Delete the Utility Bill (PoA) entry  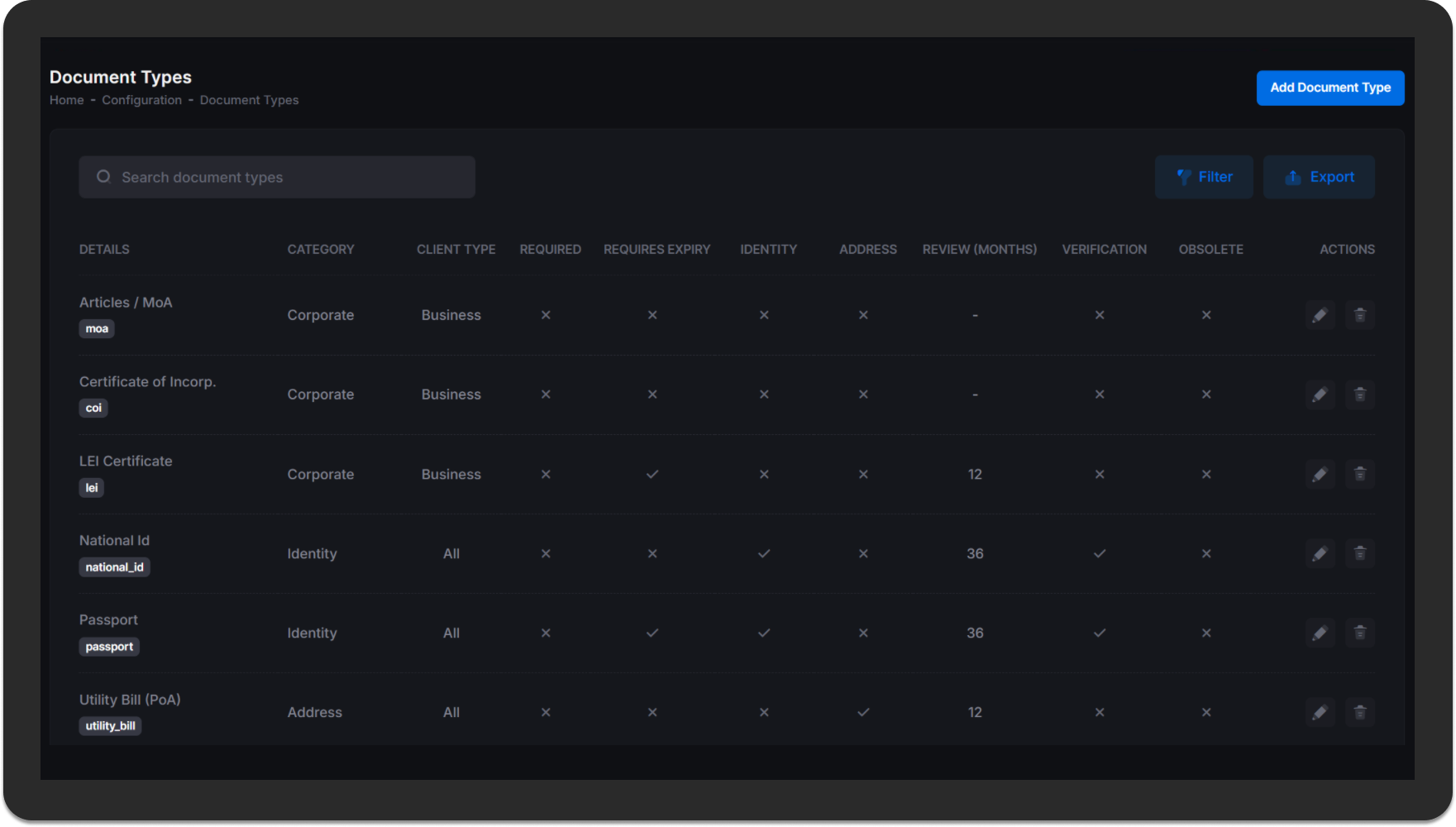(1359, 712)
